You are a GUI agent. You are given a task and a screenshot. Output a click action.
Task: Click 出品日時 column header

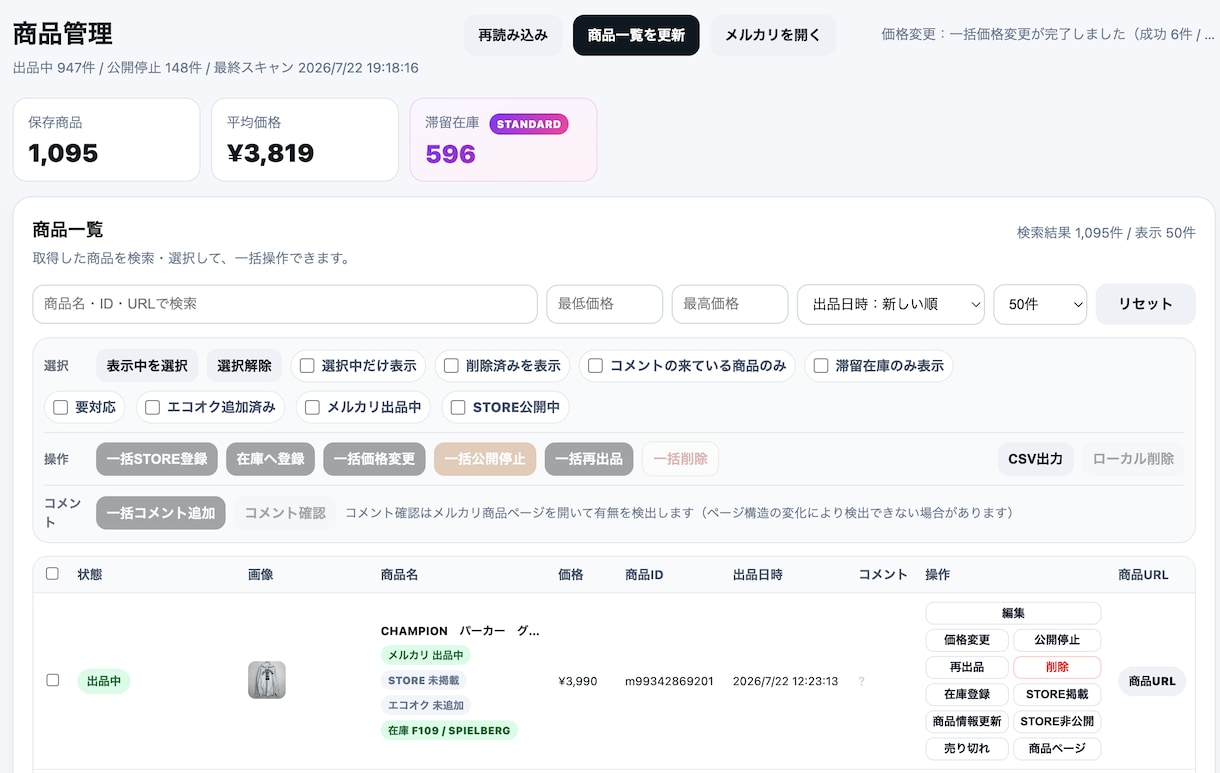[758, 575]
